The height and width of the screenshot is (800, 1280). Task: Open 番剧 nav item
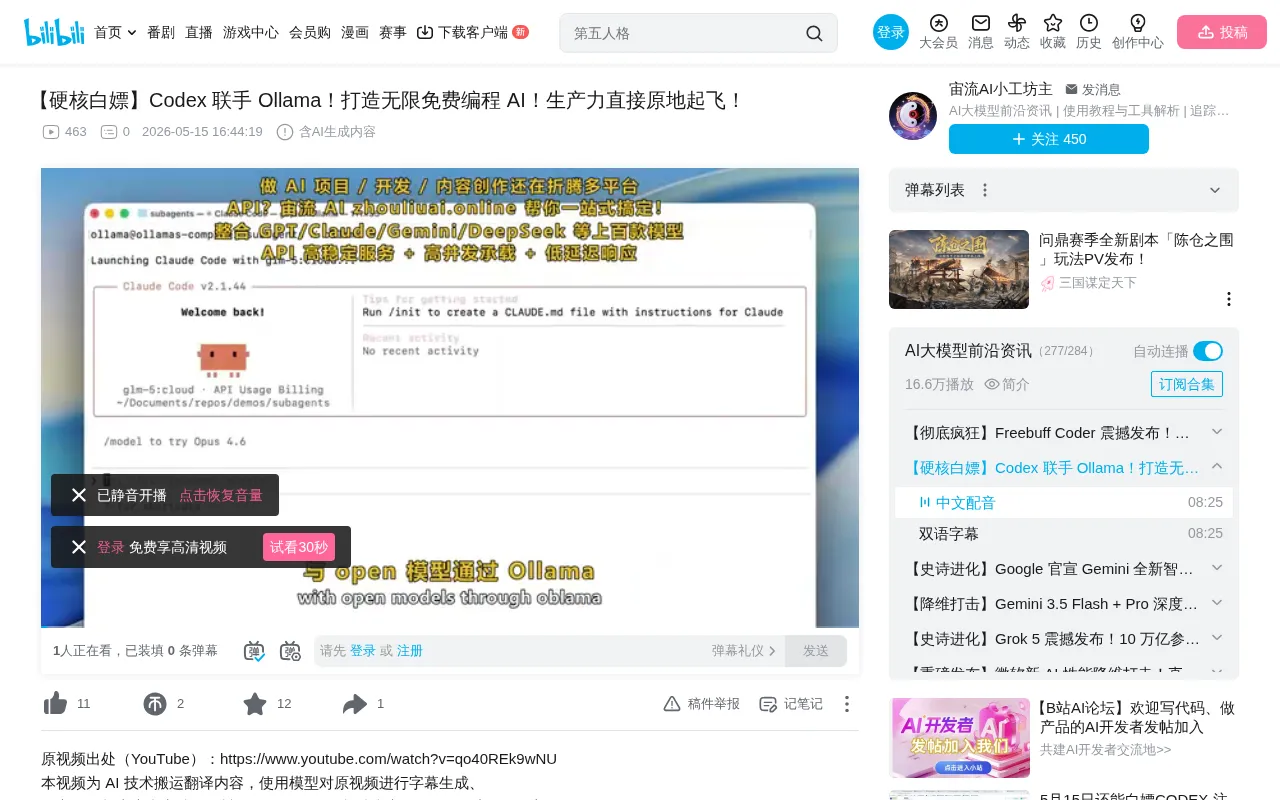click(x=161, y=32)
